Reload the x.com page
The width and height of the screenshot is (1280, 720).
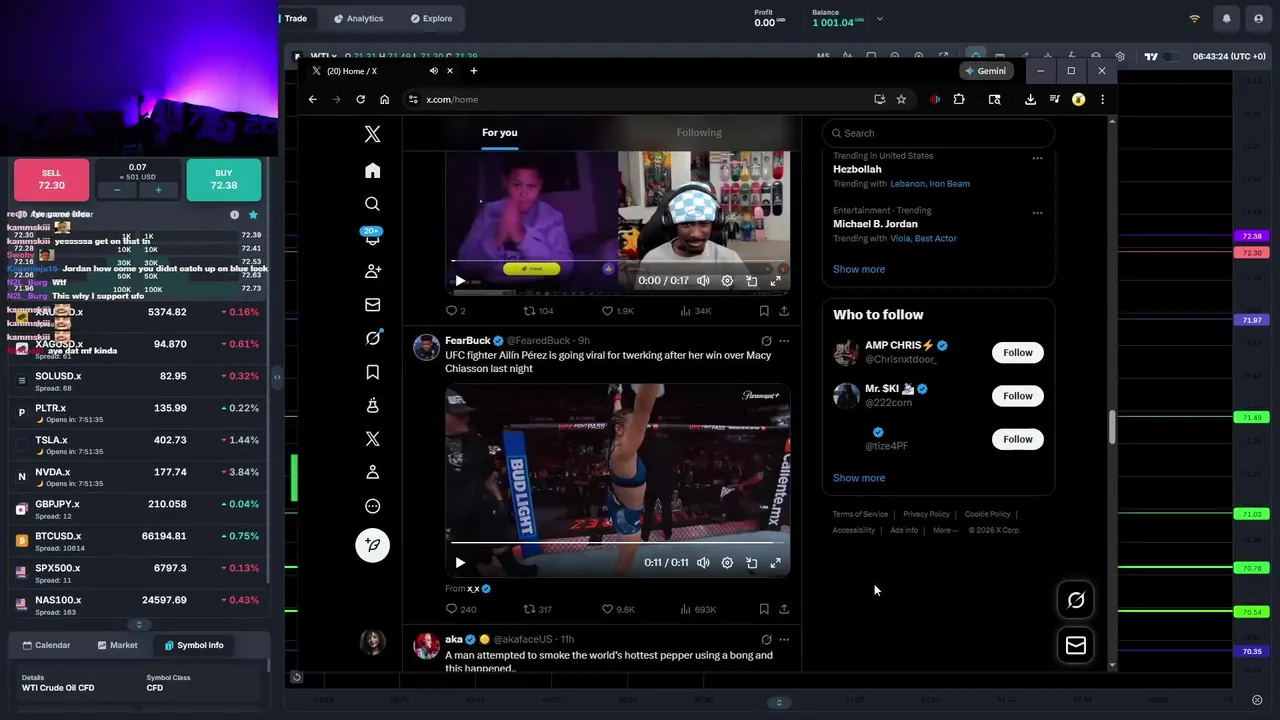click(360, 99)
